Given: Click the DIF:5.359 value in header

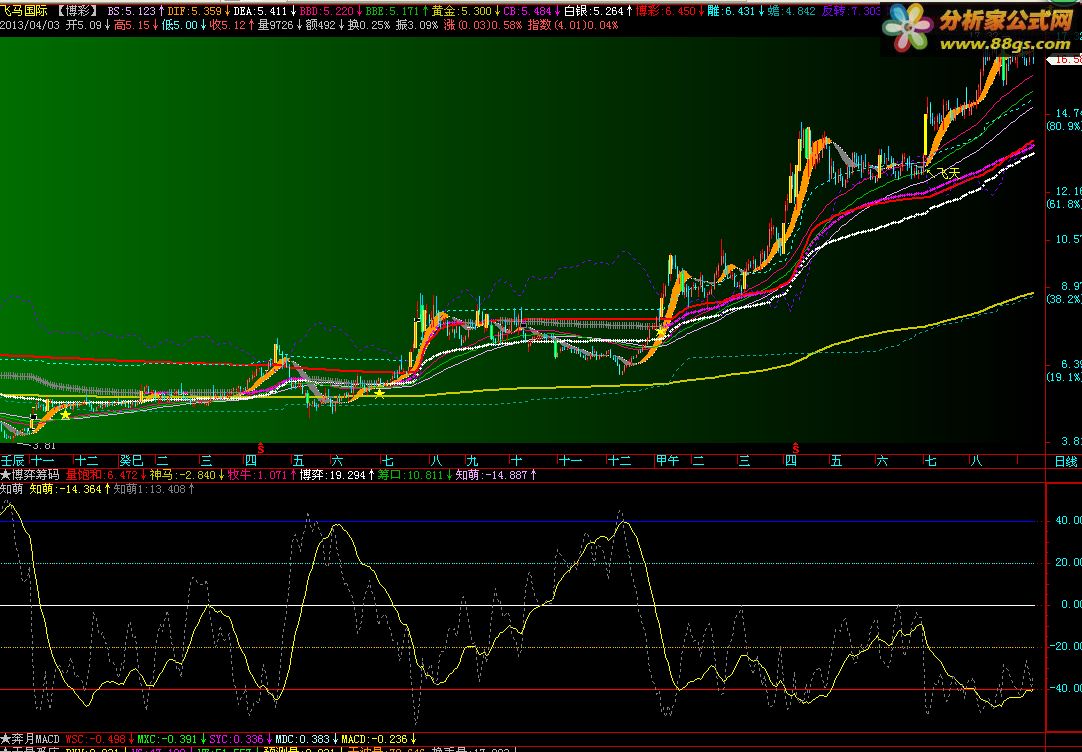Looking at the screenshot, I should pyautogui.click(x=195, y=11).
